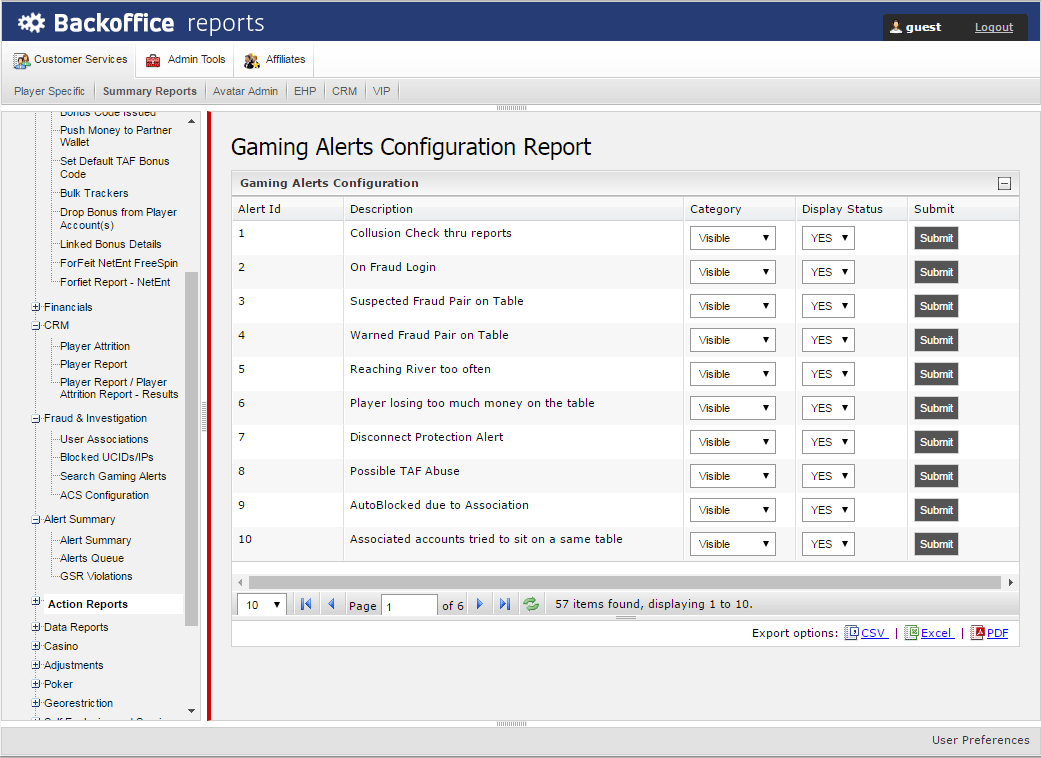Open Display Status dropdown for On Fraud Login

coord(828,272)
